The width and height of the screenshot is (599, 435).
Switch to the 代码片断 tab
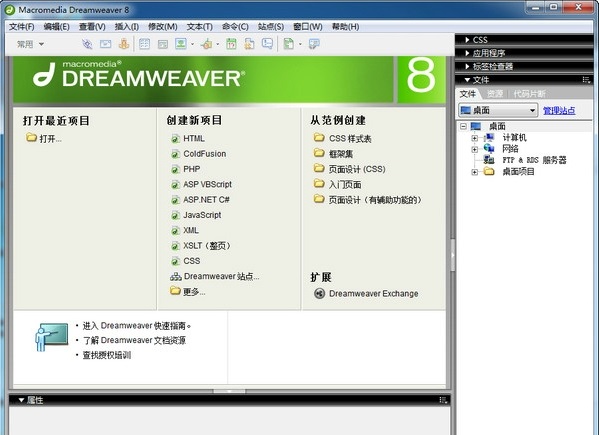(x=529, y=94)
